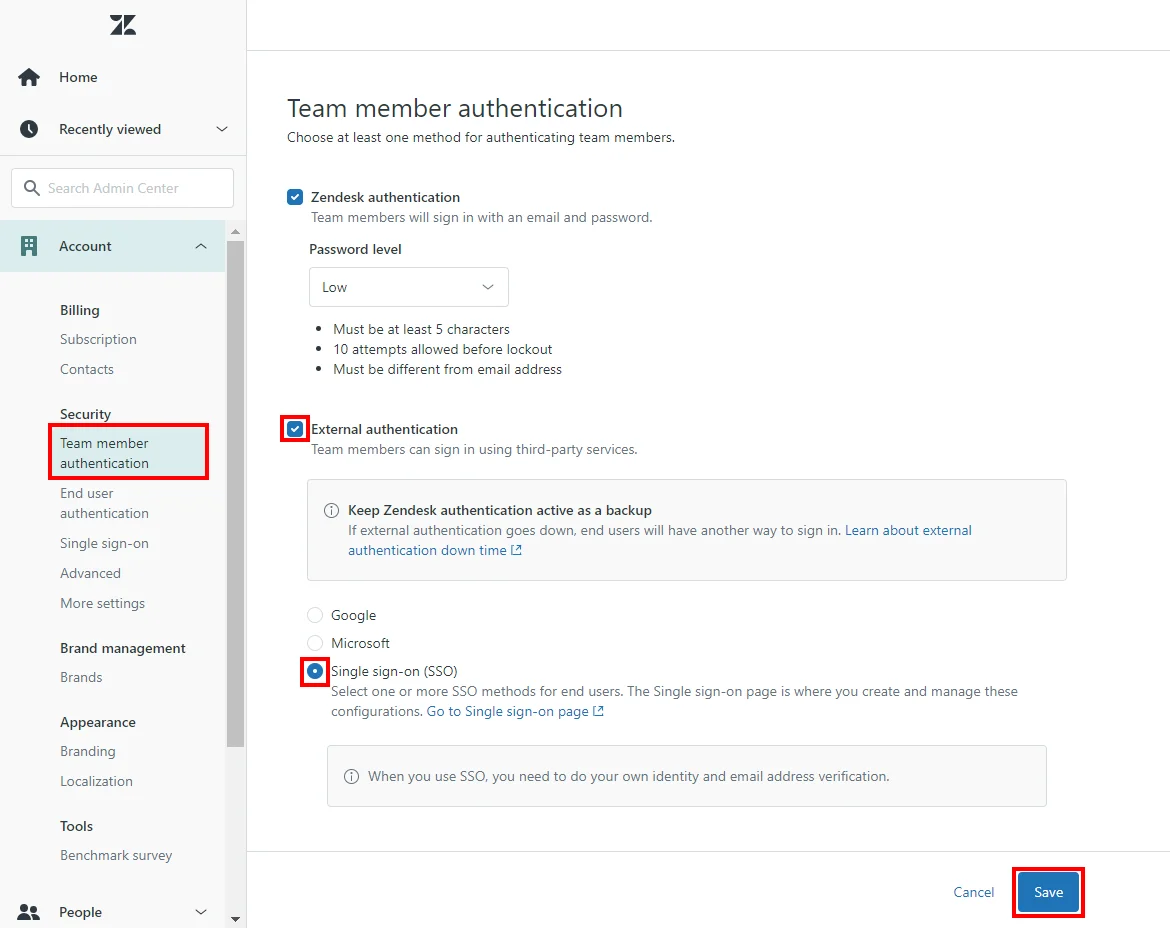This screenshot has height=928, width=1170.
Task: Uncheck the Zendesk authentication checkbox
Action: (295, 197)
